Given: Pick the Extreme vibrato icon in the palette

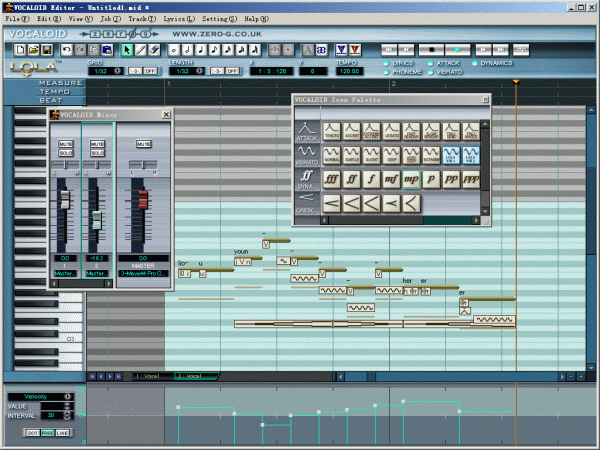Looking at the screenshot, I should click(x=431, y=155).
